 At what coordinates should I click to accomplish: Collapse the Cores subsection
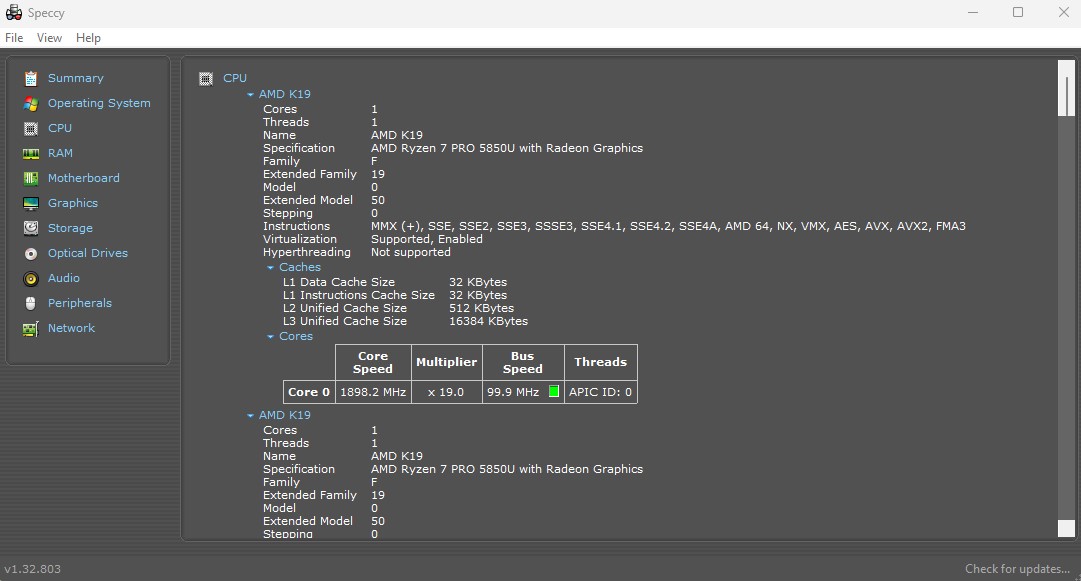point(270,336)
